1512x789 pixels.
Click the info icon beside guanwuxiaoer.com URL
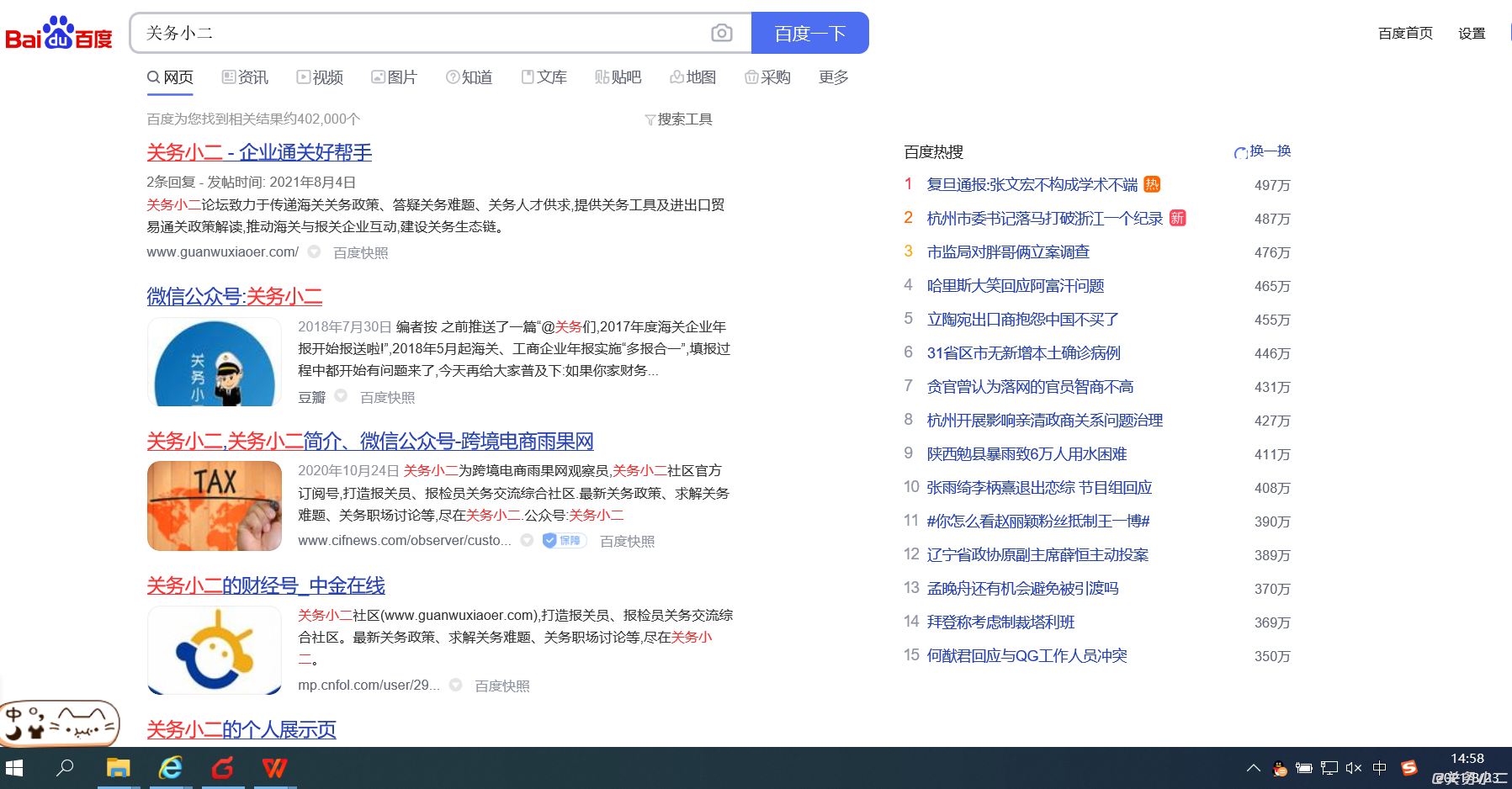[x=314, y=252]
